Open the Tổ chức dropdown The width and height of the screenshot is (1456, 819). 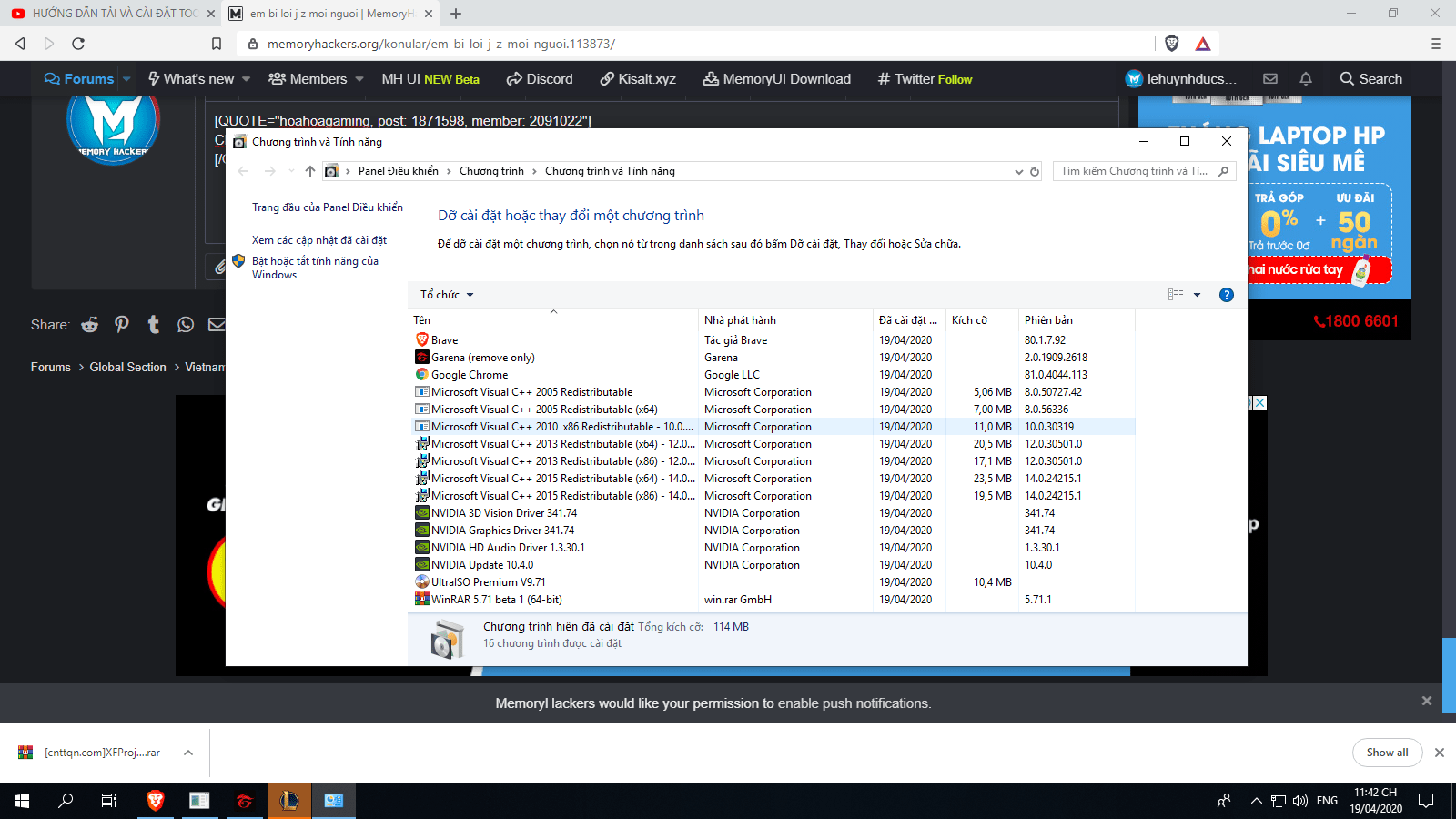447,295
